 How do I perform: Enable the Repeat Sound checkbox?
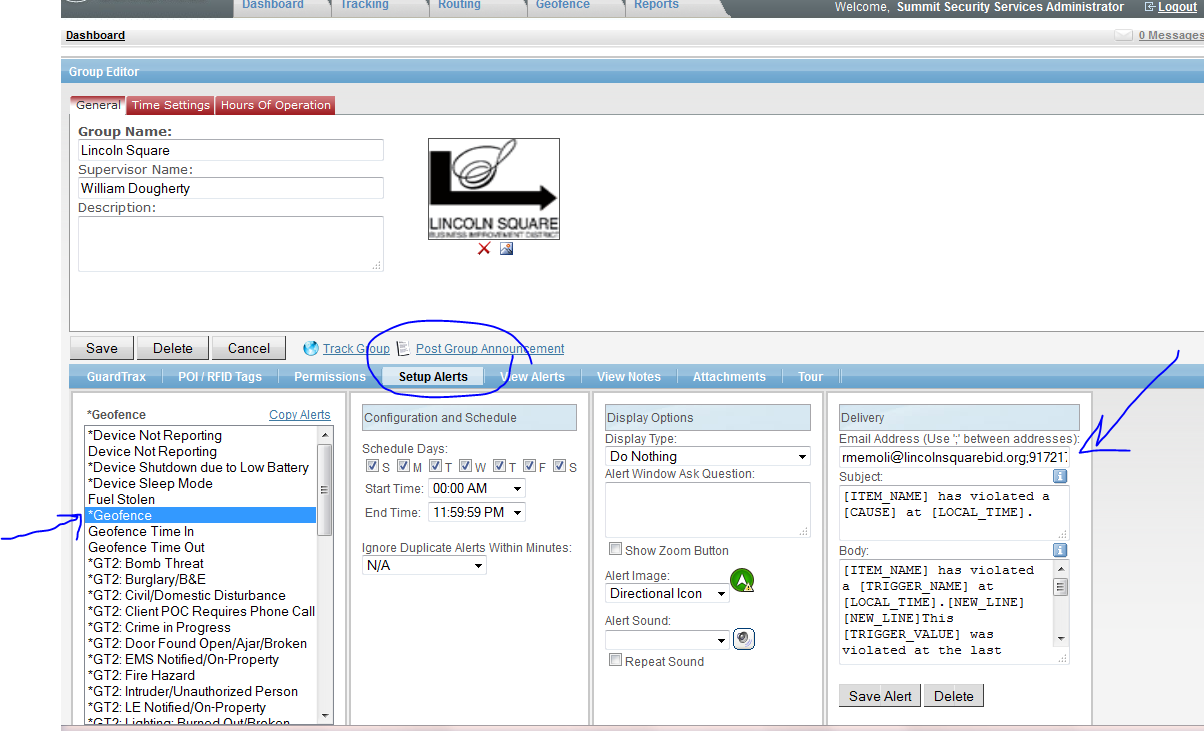(616, 660)
